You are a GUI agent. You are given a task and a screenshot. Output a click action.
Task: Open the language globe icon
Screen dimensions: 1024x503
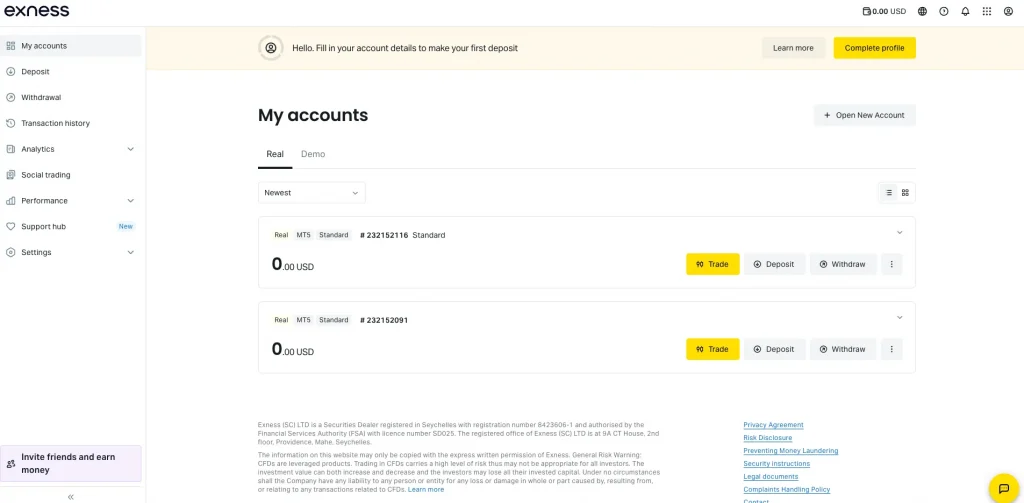point(922,11)
